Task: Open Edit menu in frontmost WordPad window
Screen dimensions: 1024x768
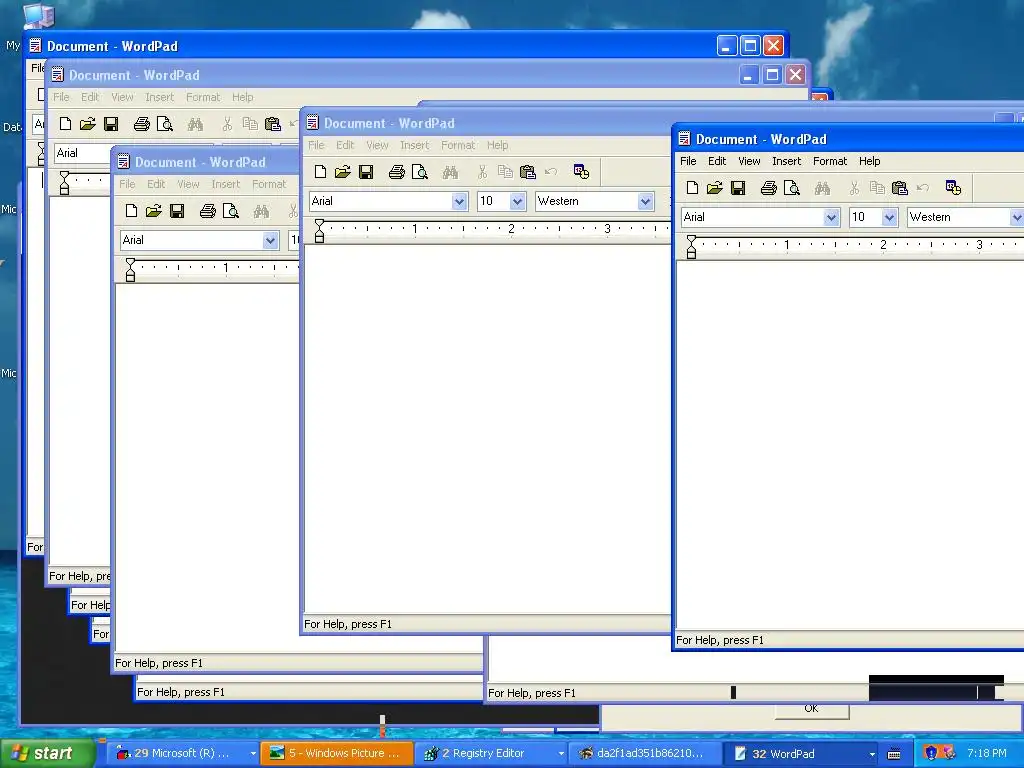Action: click(x=717, y=161)
